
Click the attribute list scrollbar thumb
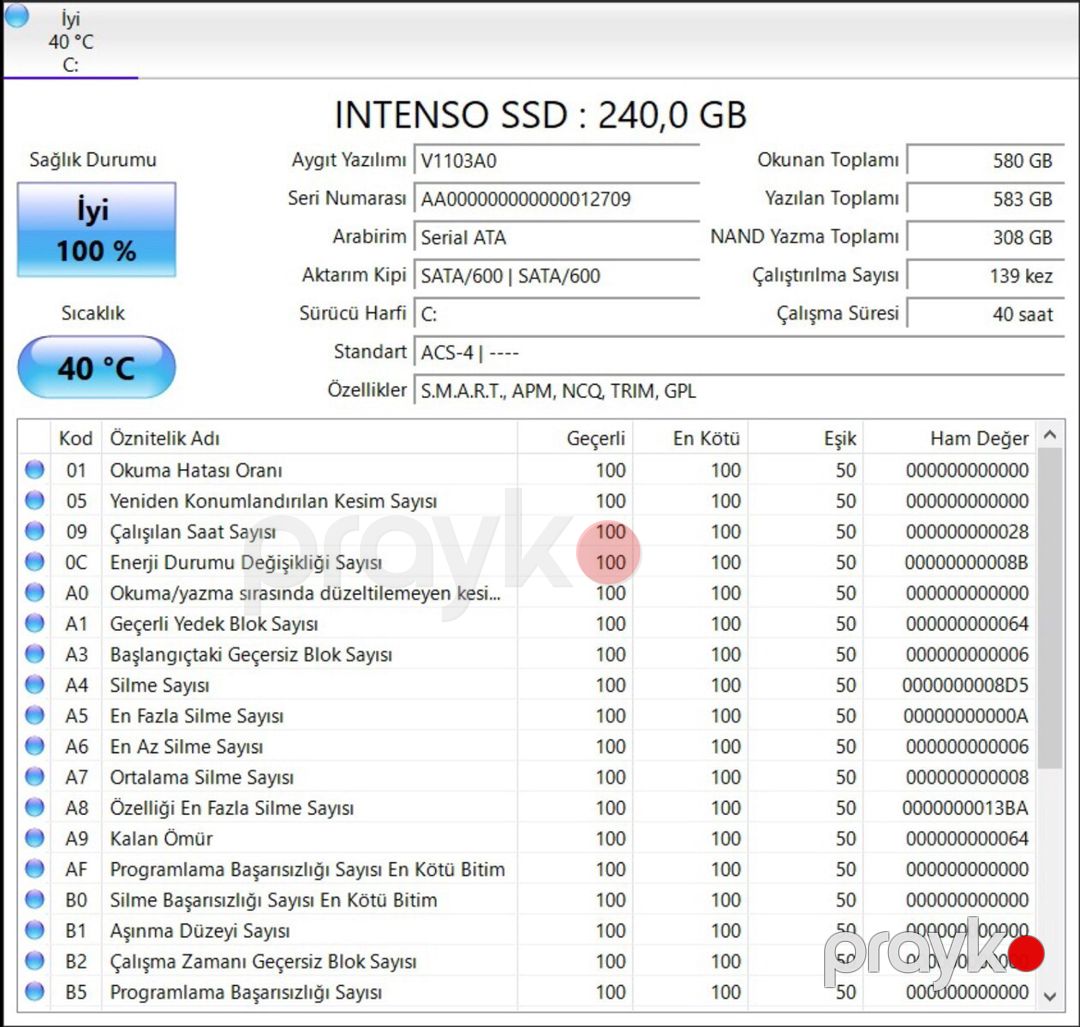[1050, 608]
